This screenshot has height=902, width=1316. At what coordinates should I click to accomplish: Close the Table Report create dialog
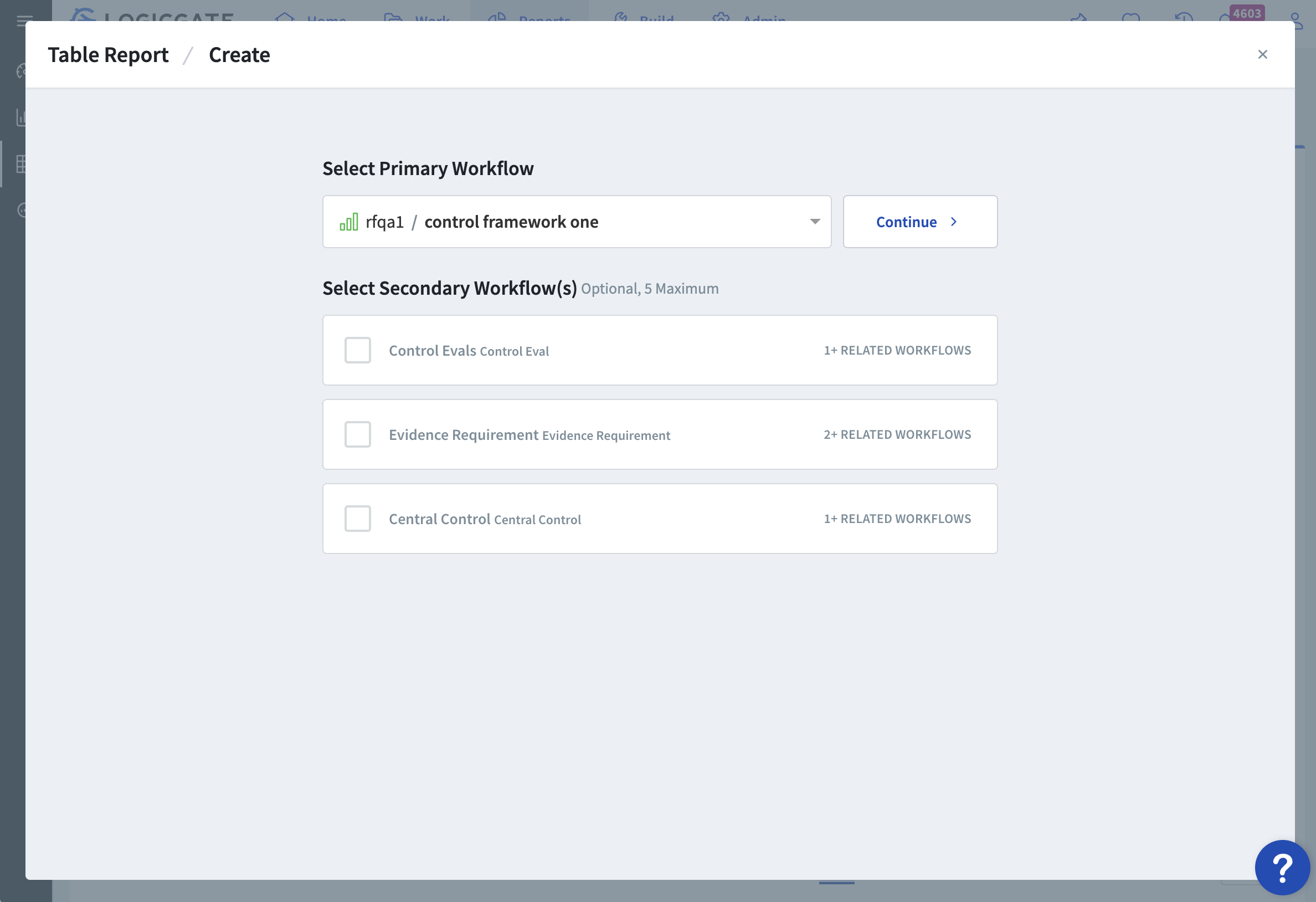pyautogui.click(x=1262, y=54)
